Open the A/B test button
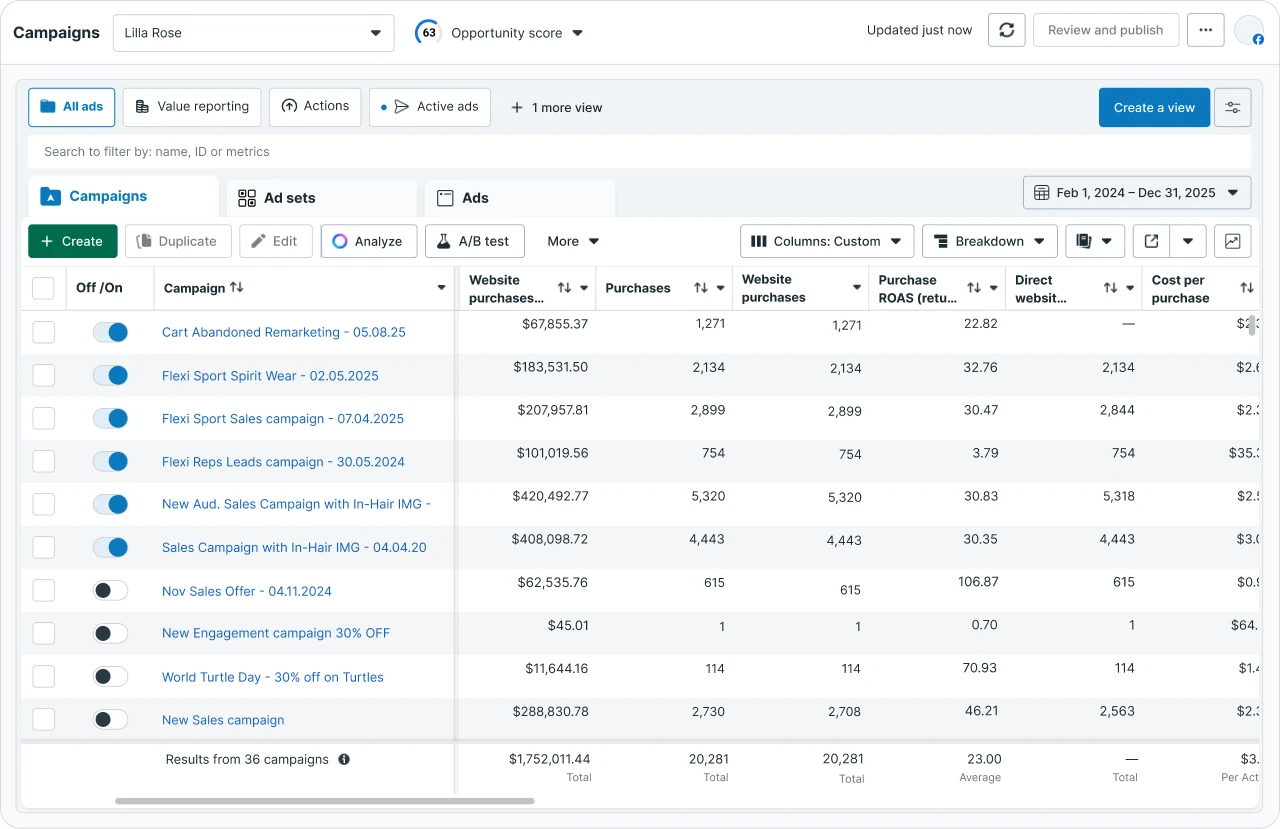1280x829 pixels. coord(474,241)
